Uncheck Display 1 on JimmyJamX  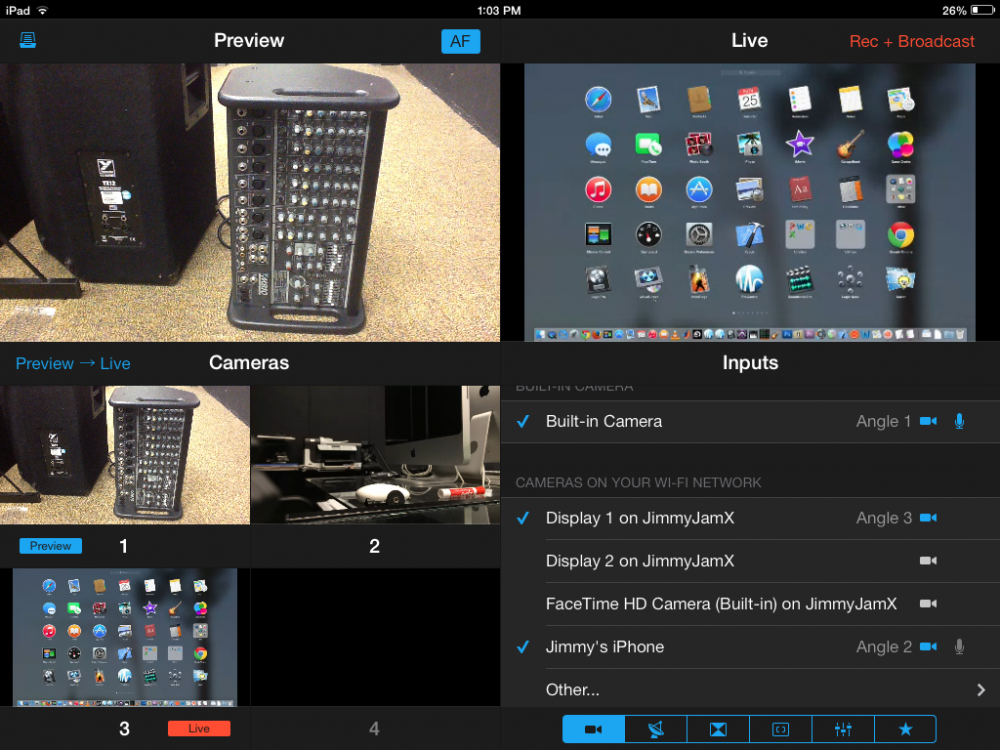point(522,518)
